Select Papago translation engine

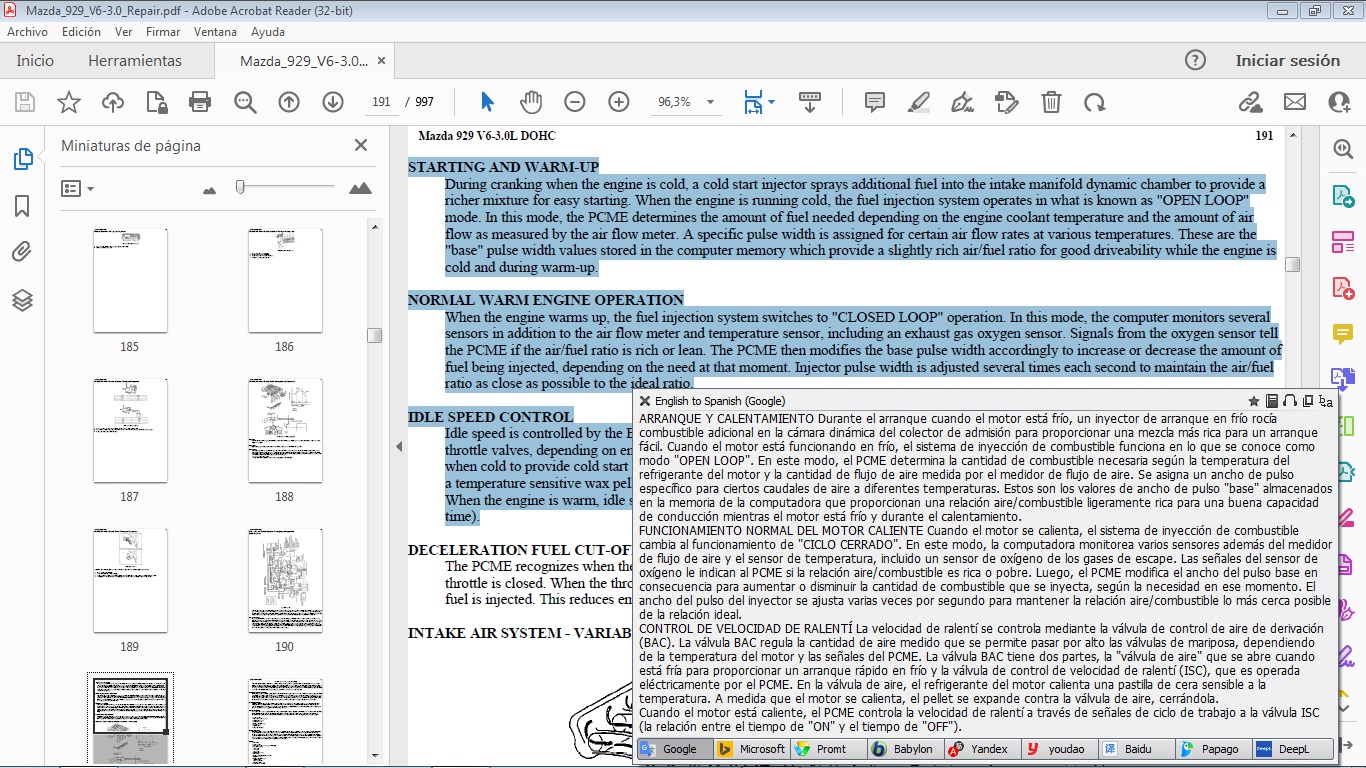tap(1213, 748)
